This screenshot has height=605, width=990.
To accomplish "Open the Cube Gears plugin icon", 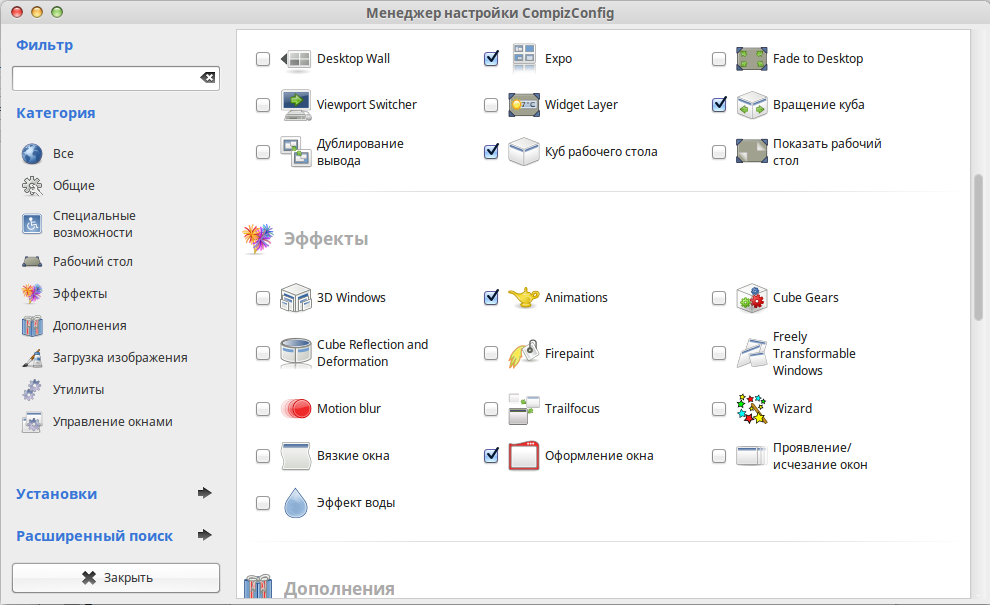I will coord(751,297).
